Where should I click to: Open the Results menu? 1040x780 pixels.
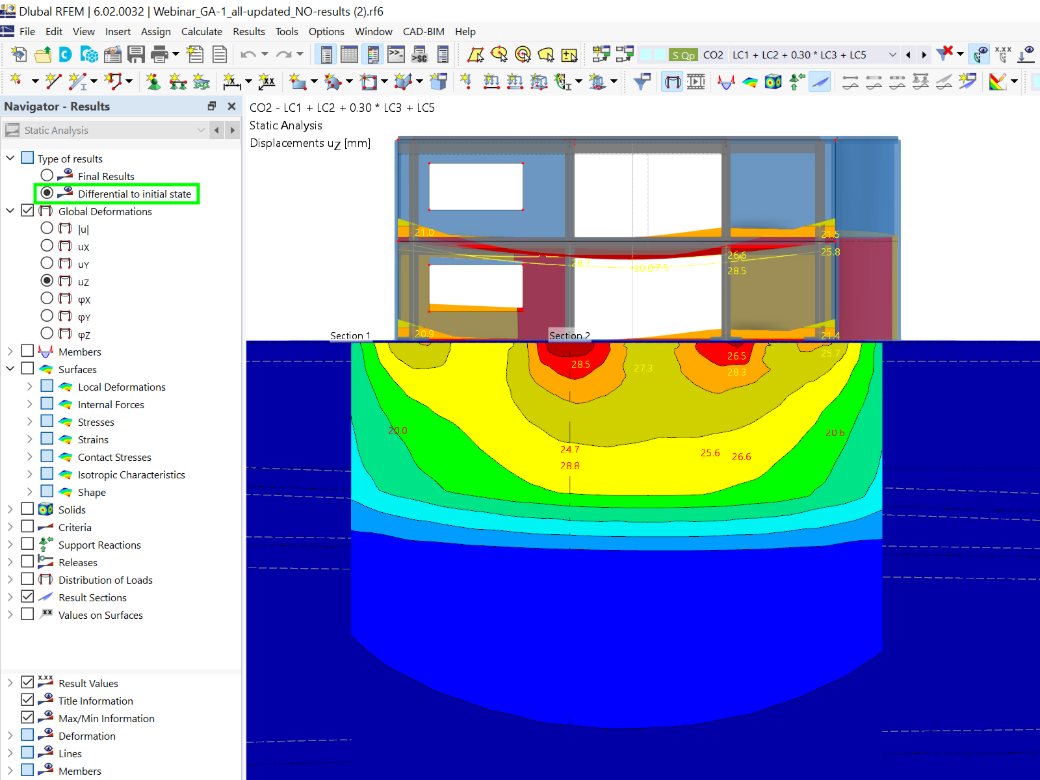pos(249,31)
